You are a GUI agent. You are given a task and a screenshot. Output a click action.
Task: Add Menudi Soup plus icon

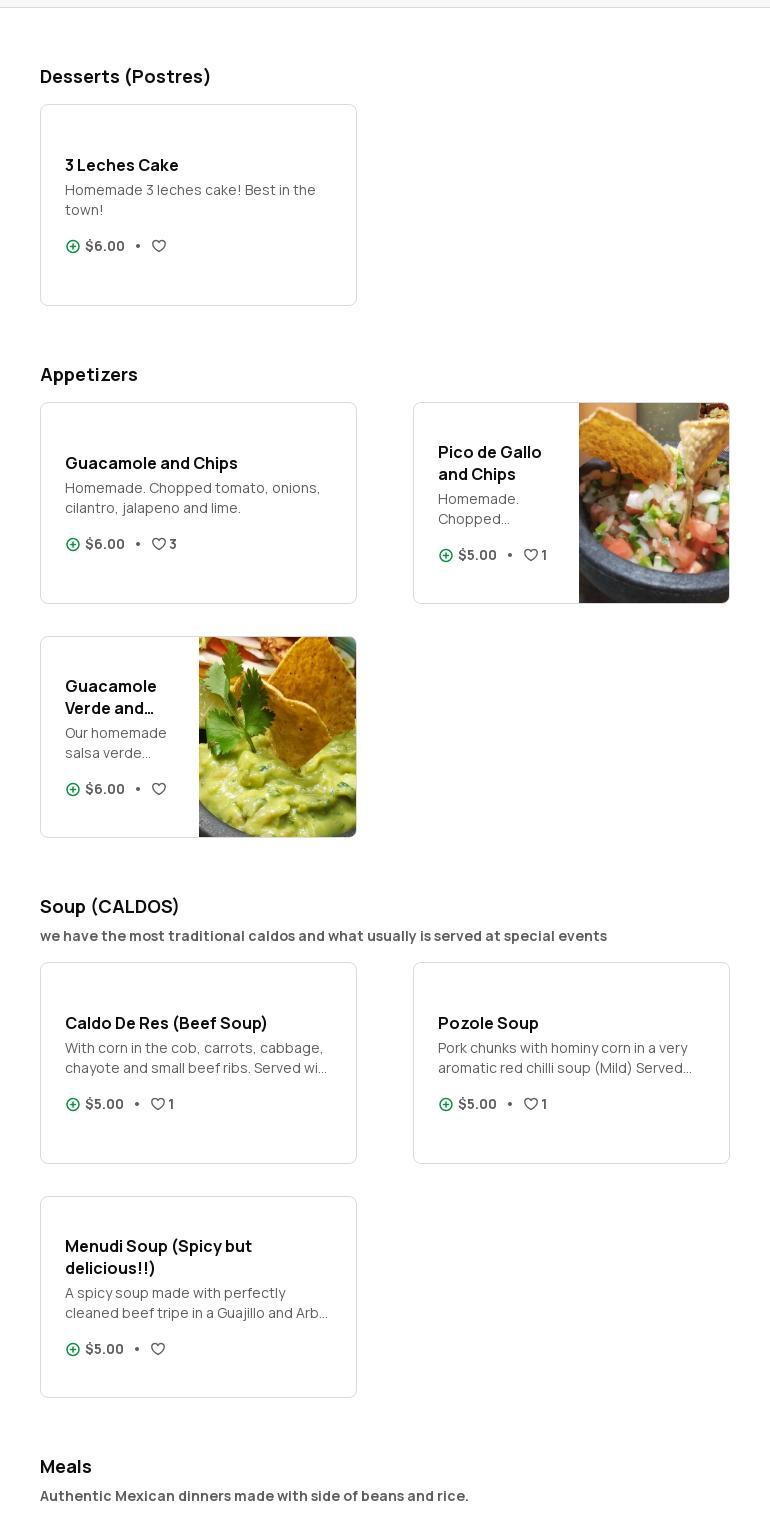pos(73,1349)
